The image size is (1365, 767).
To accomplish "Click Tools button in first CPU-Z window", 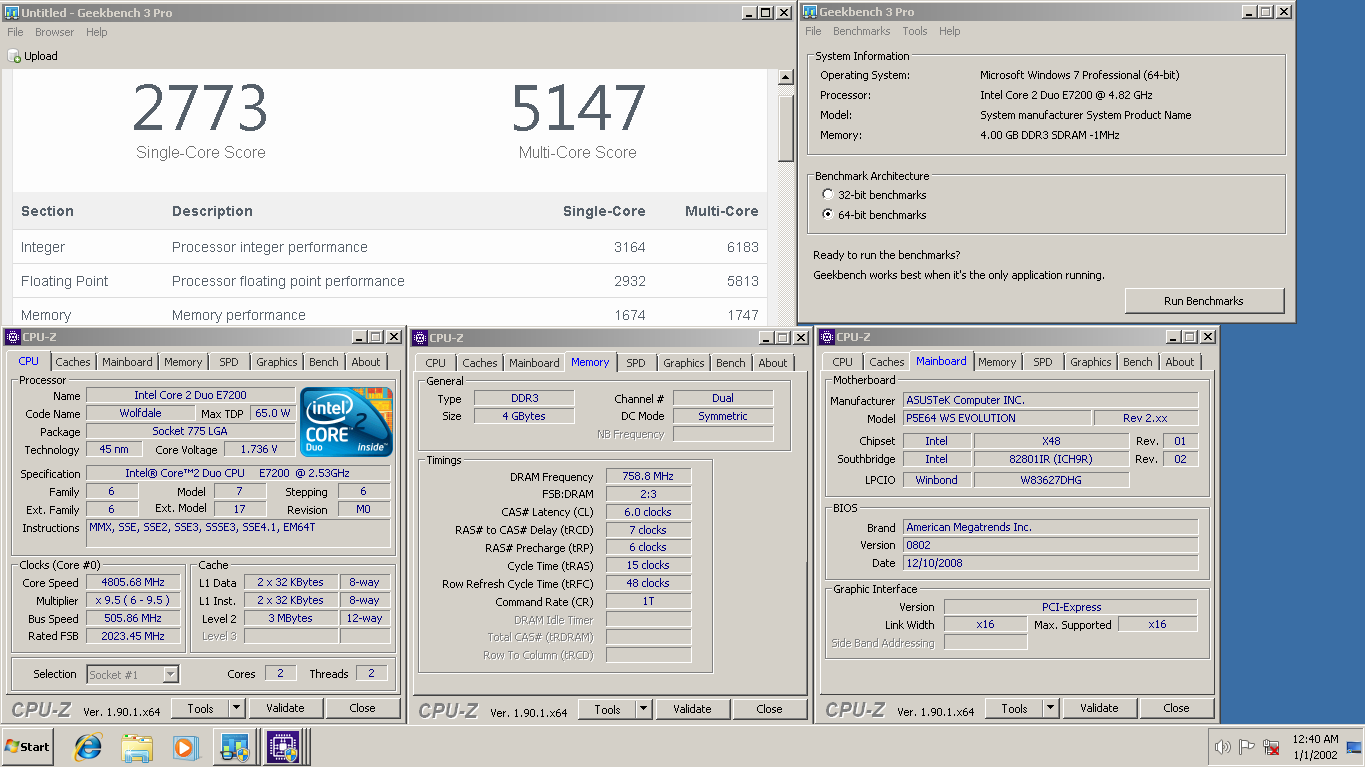I will (201, 708).
